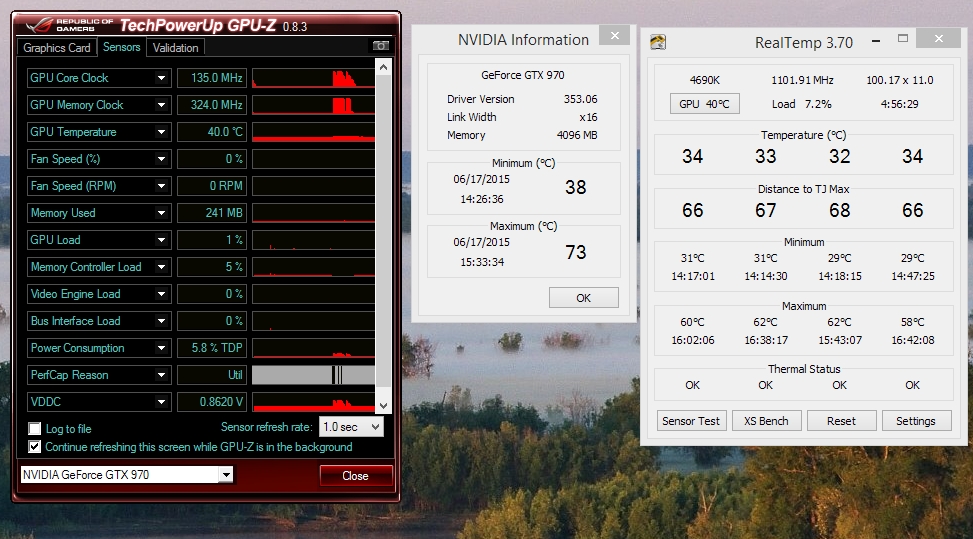Image resolution: width=973 pixels, height=539 pixels.
Task: Switch to the Graphics Card tab
Action: click(x=57, y=47)
